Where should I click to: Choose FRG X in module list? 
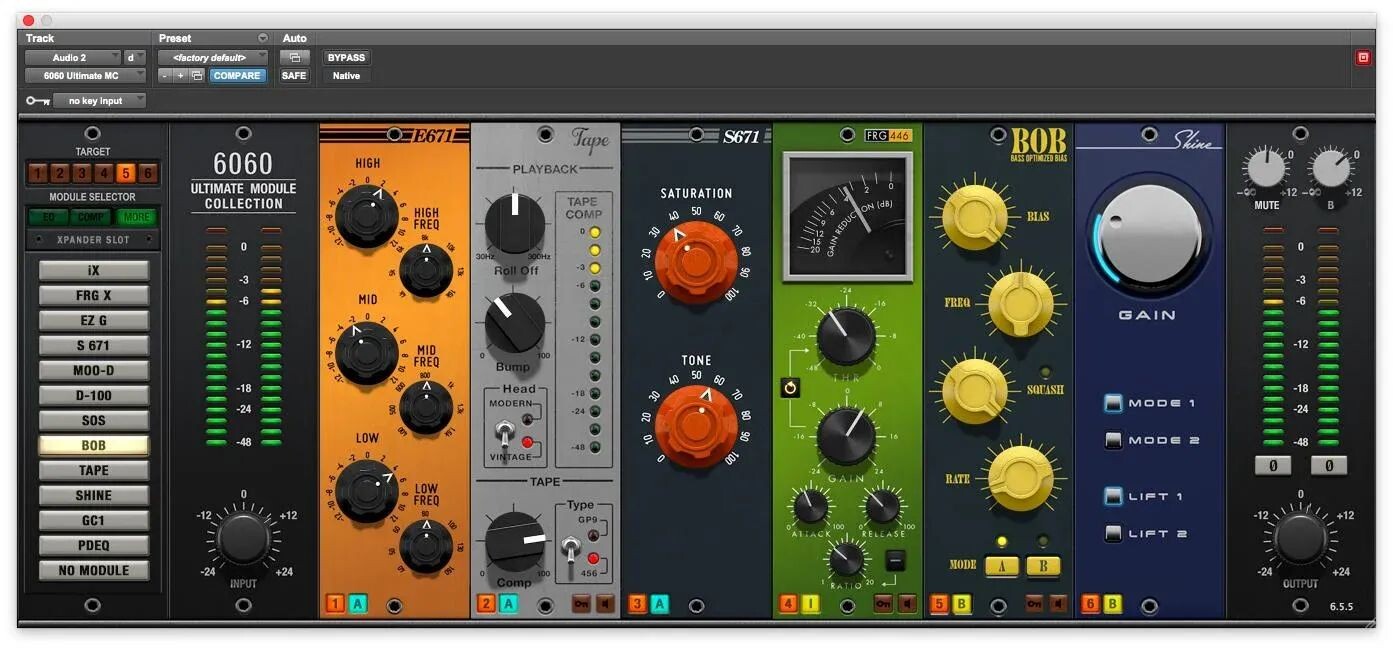click(x=94, y=295)
